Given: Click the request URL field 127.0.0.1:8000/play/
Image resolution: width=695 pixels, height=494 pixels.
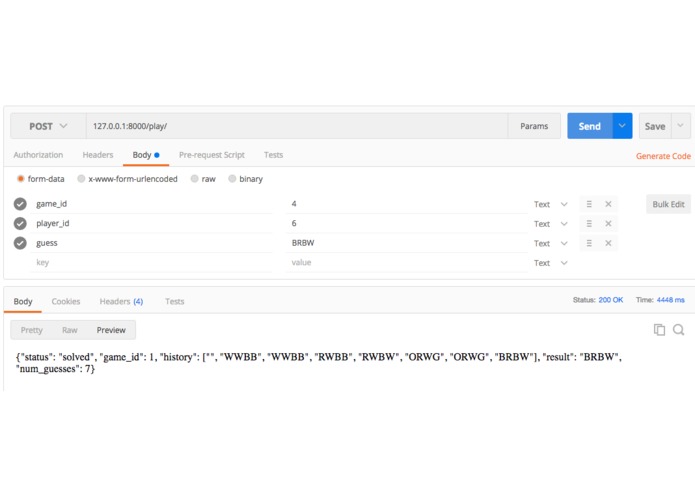Looking at the screenshot, I should coord(297,126).
